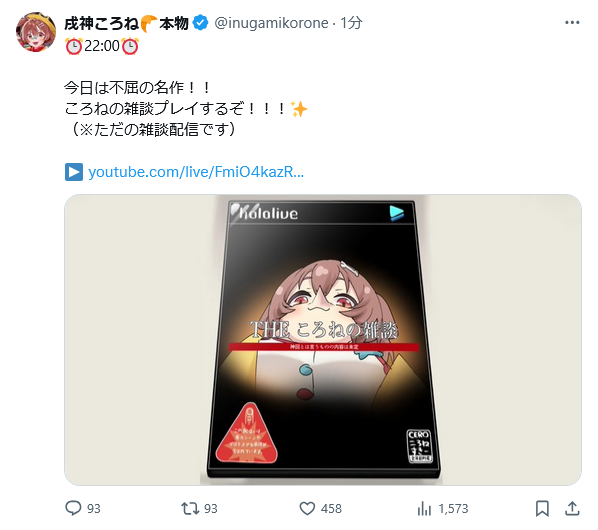Open the youtube.com/live stream link
598x530 pixels.
[196, 172]
